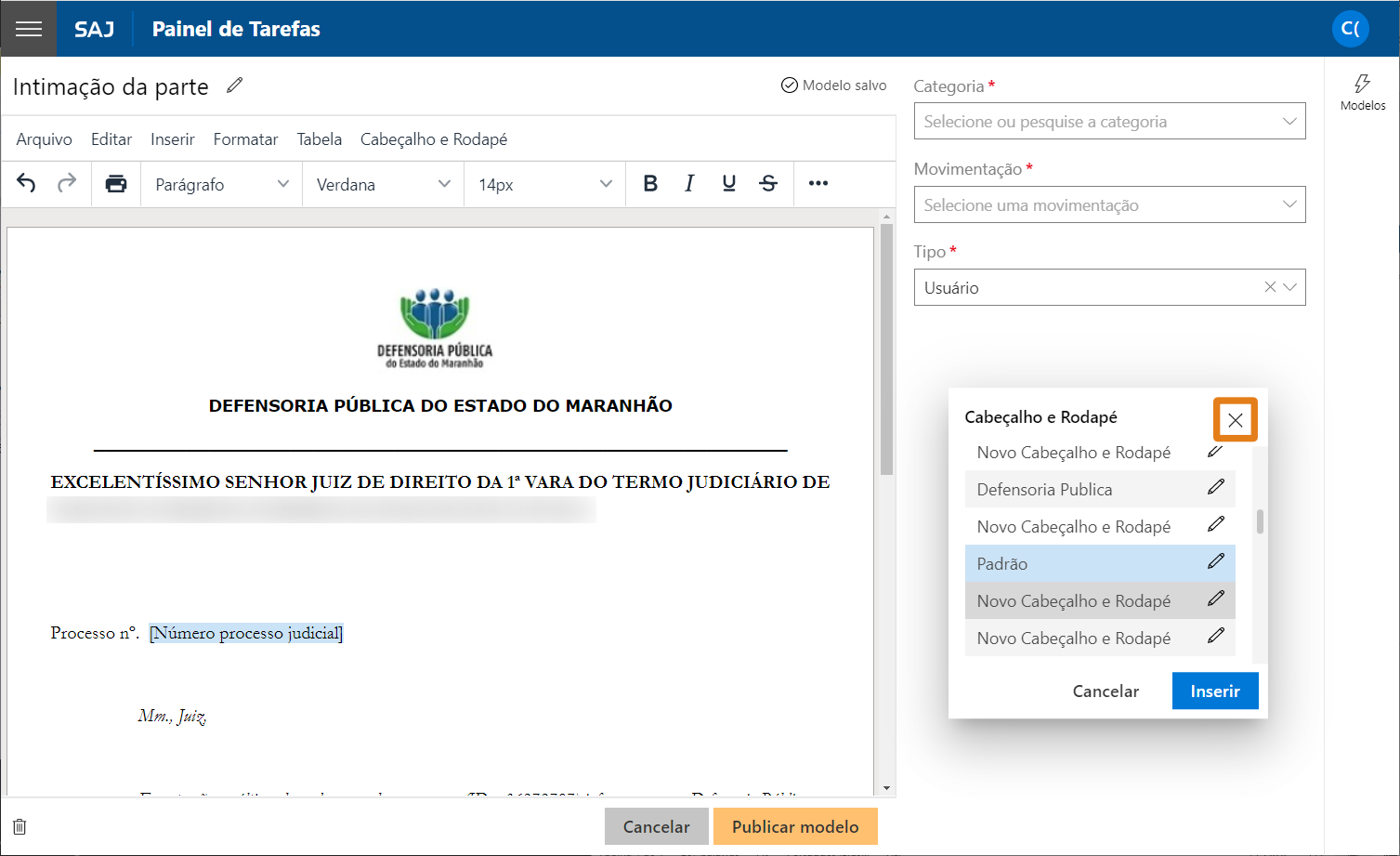Toggle italic formatting
Screen dimensions: 1400x856
(689, 183)
